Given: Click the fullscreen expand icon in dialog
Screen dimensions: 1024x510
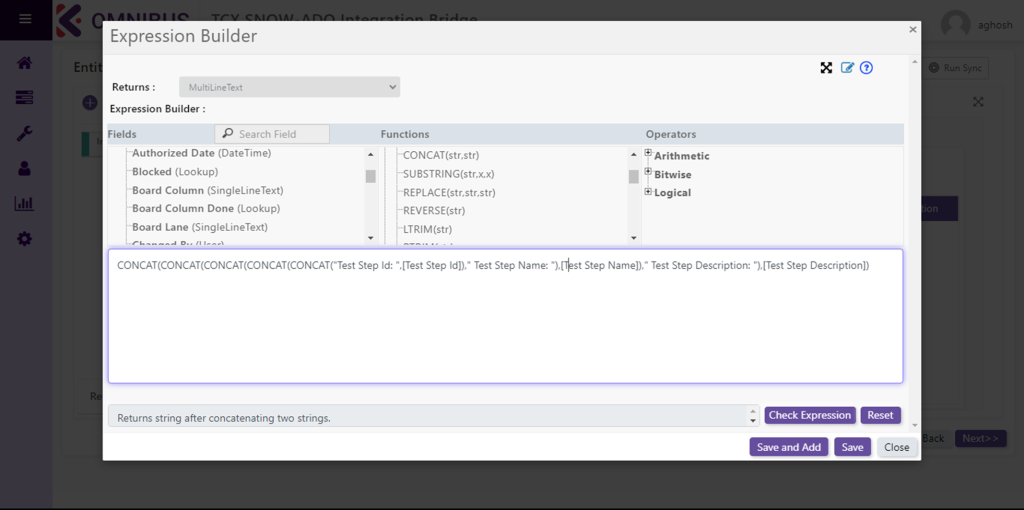Looking at the screenshot, I should pyautogui.click(x=826, y=68).
